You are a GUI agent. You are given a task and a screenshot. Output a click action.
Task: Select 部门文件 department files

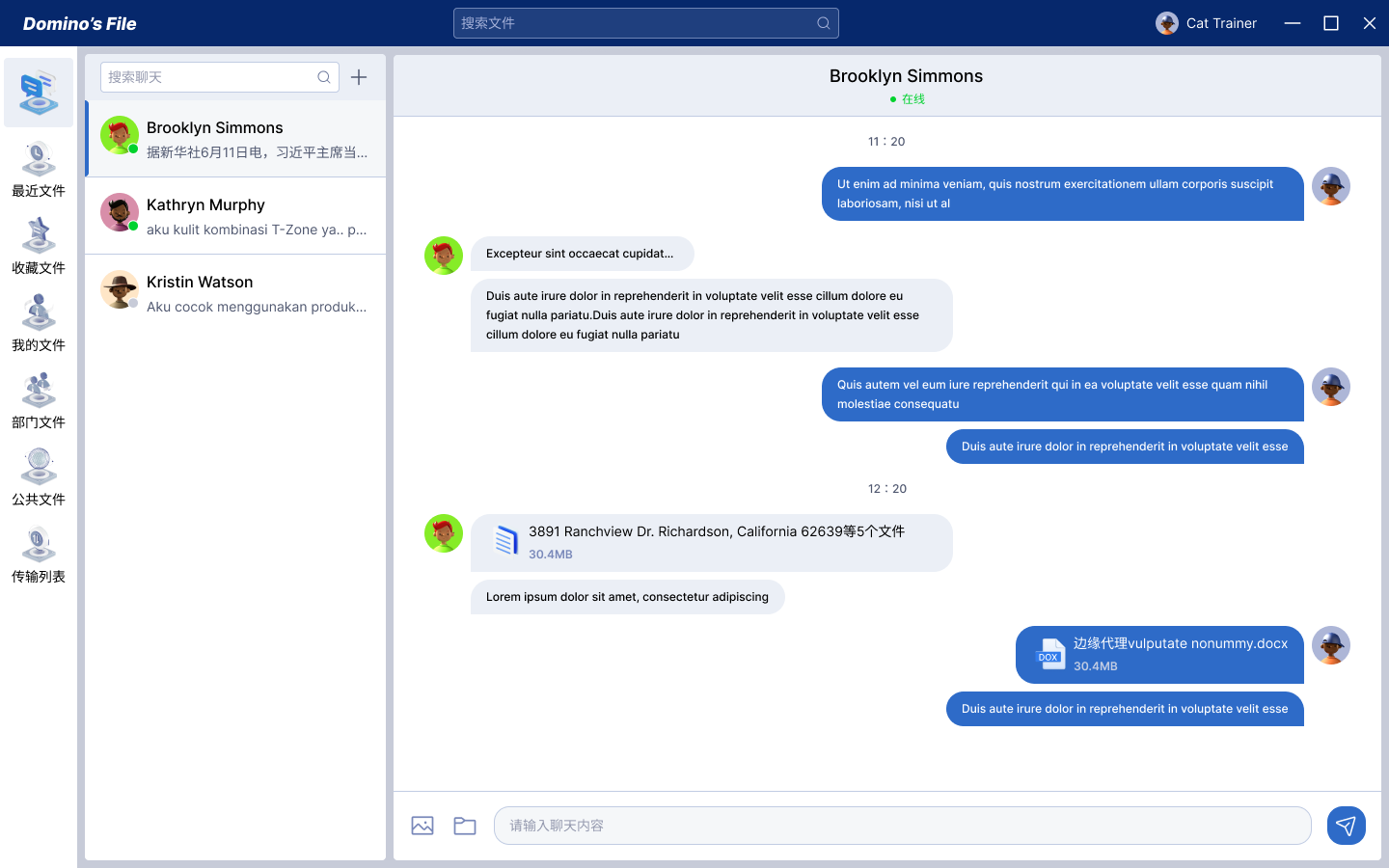pyautogui.click(x=39, y=401)
